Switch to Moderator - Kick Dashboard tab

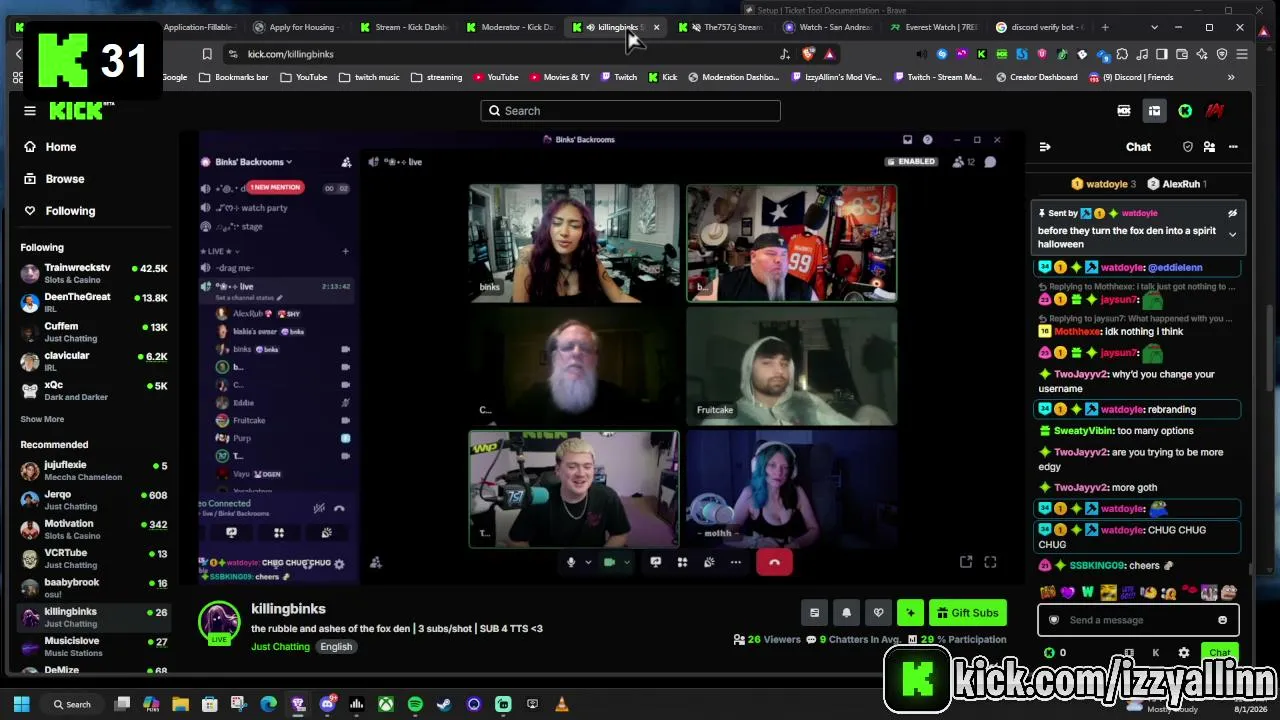tap(509, 27)
